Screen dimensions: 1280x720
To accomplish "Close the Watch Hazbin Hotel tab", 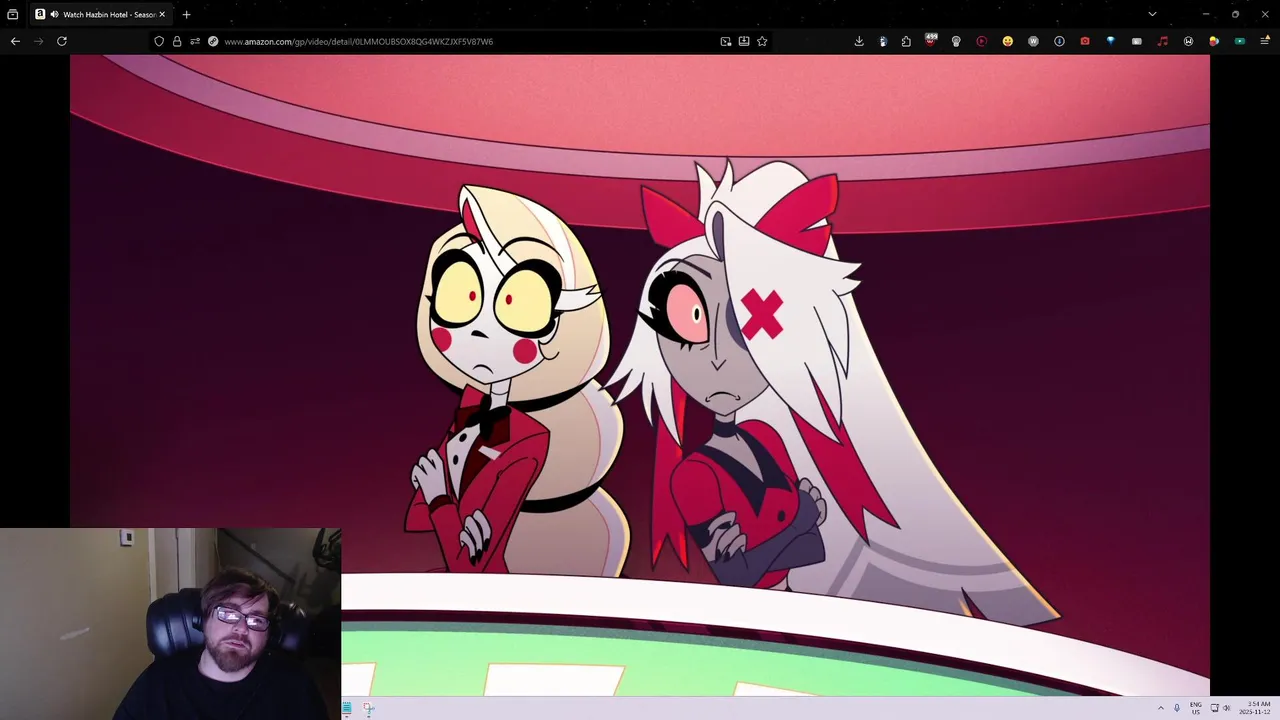I will 162,14.
